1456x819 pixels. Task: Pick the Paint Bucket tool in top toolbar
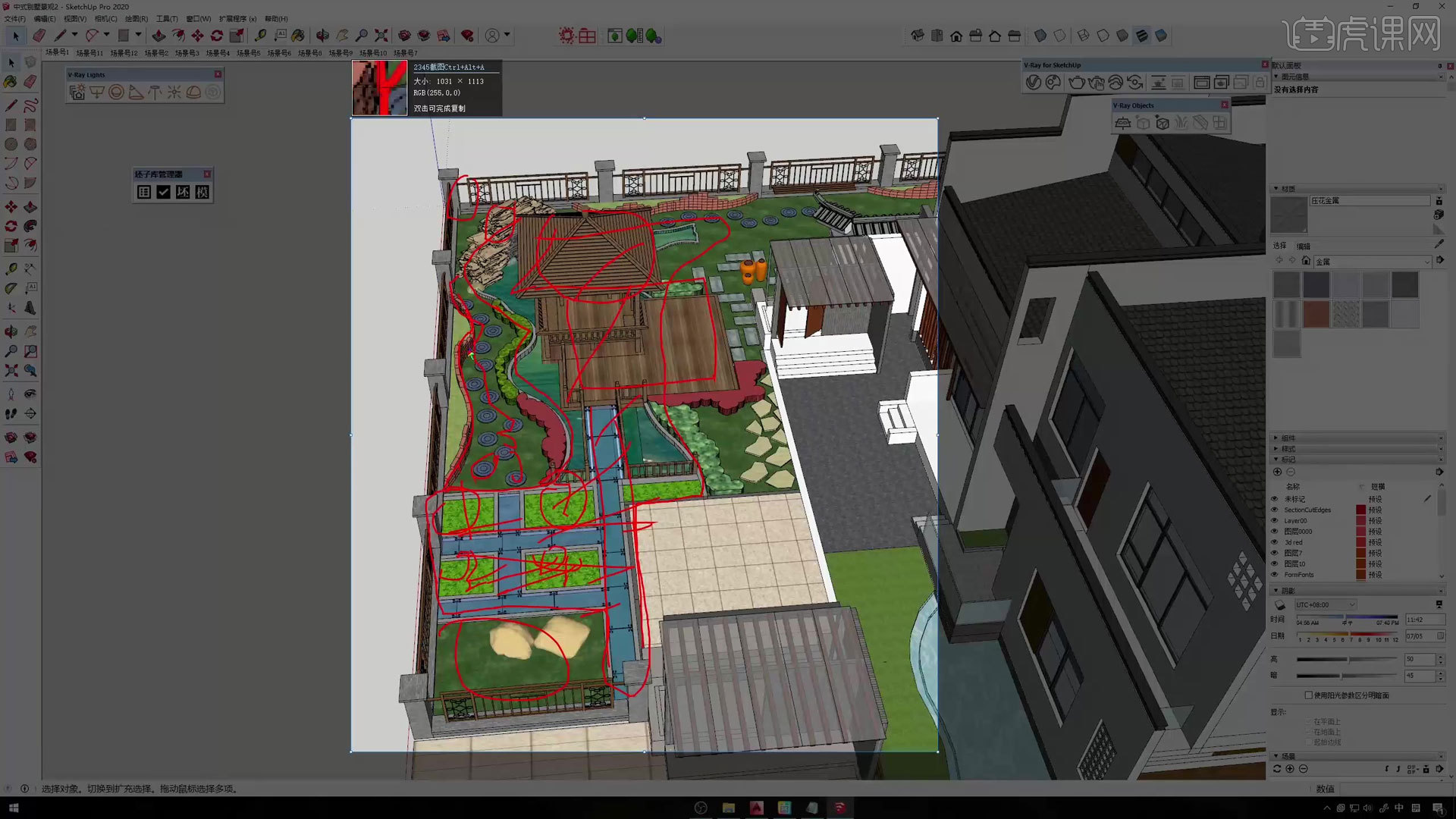[x=298, y=36]
